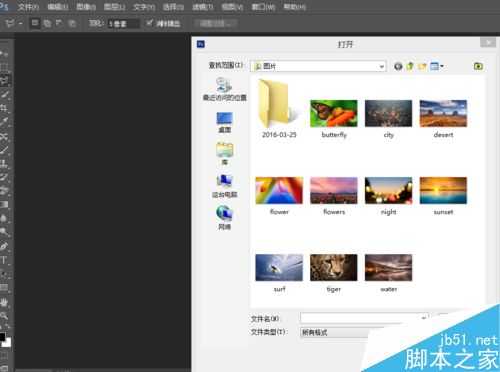This screenshot has height=372, width=500.
Task: Select the Hand tool
Action: tap(4, 302)
